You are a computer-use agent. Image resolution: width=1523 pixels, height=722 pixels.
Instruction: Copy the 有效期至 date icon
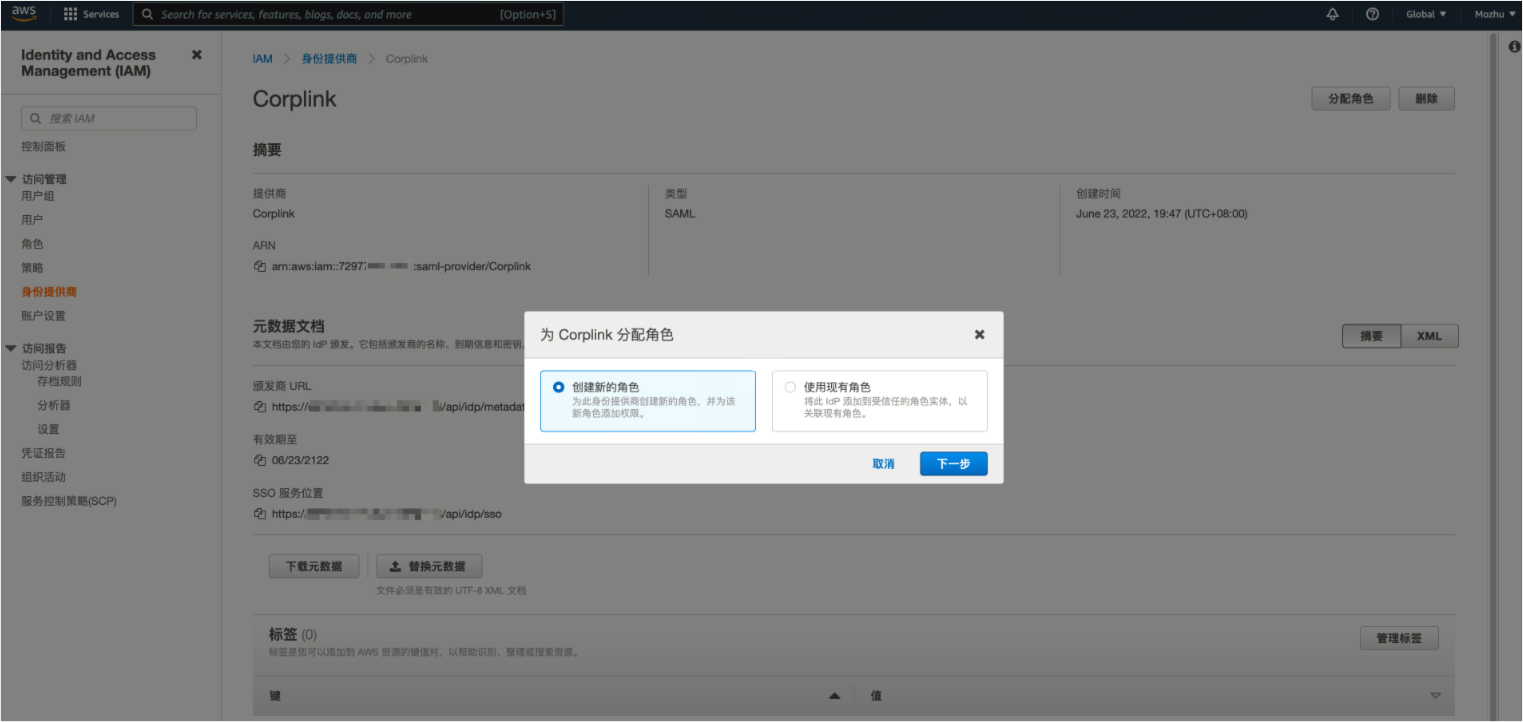coord(260,460)
